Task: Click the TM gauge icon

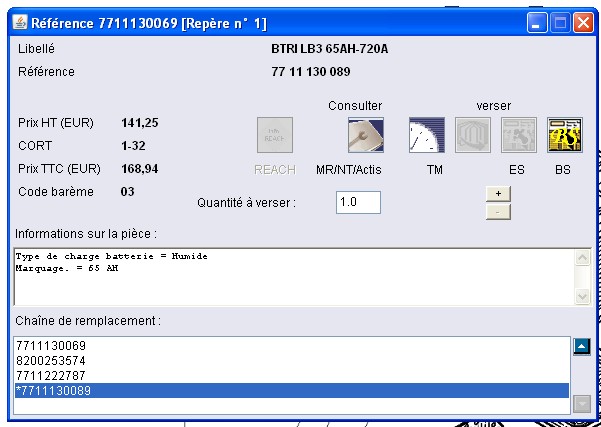Action: click(x=427, y=135)
